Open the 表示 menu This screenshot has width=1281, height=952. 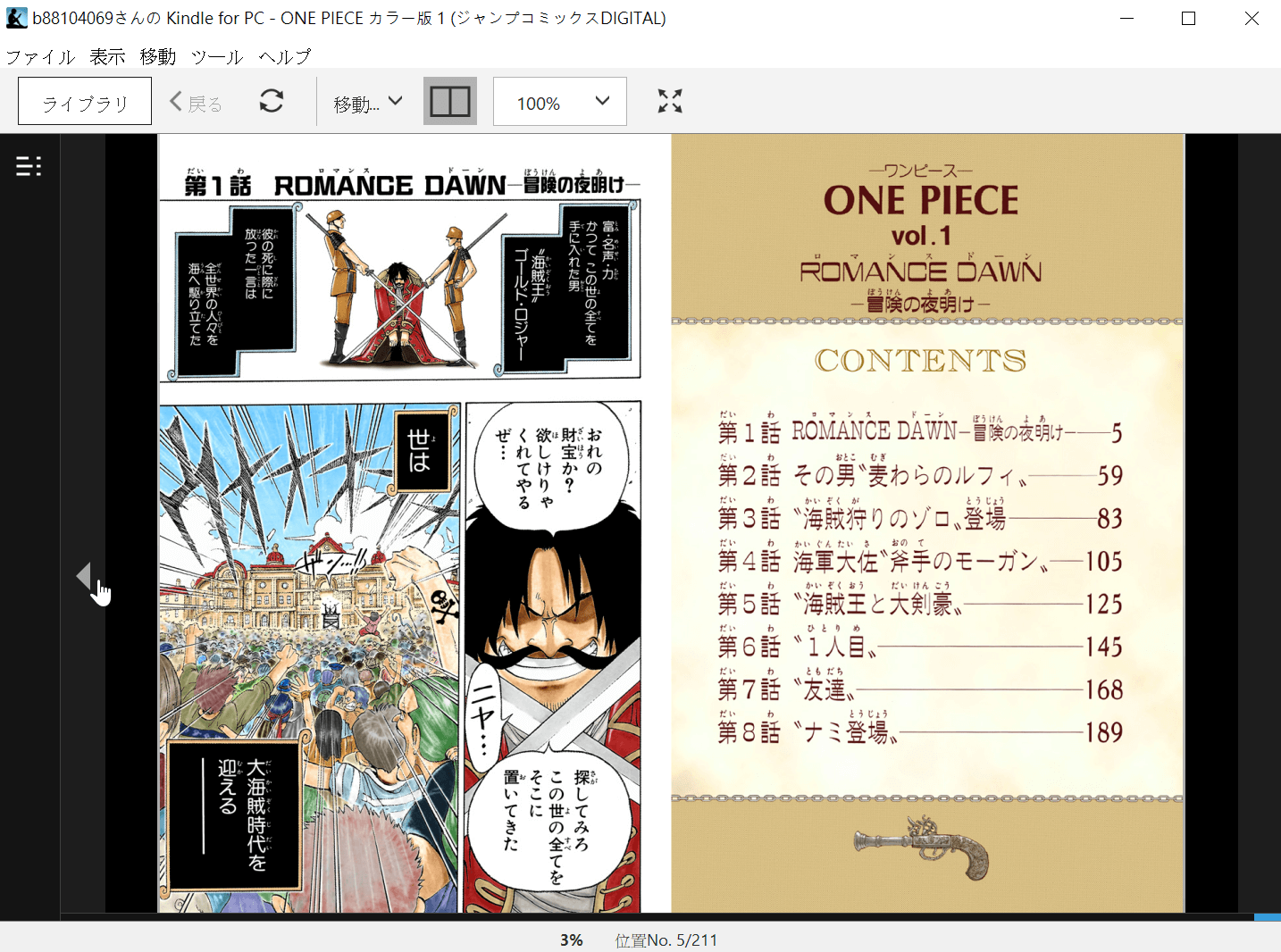(107, 57)
